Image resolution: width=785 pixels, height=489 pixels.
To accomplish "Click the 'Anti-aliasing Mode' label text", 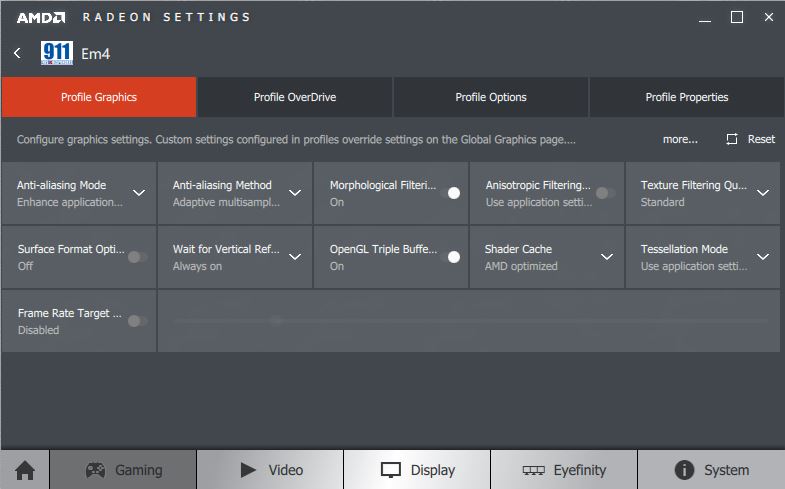I will coord(62,185).
